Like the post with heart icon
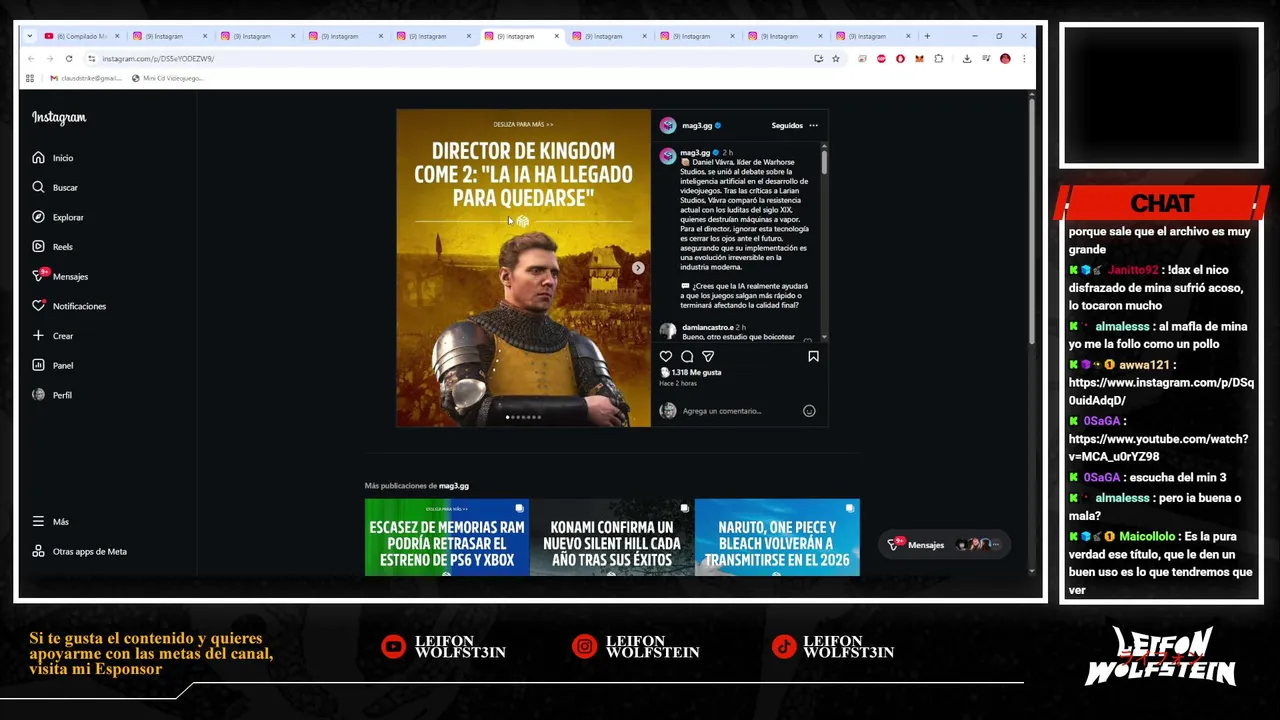 666,356
